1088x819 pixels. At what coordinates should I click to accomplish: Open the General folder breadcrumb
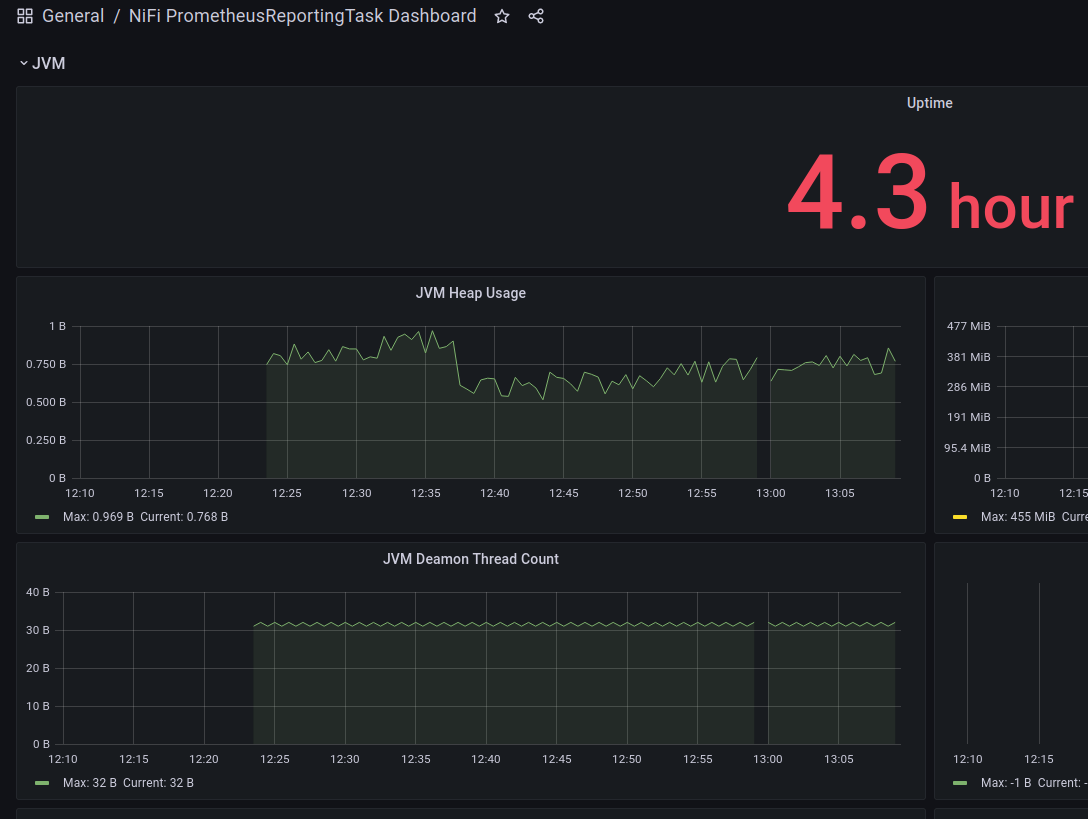pyautogui.click(x=73, y=16)
